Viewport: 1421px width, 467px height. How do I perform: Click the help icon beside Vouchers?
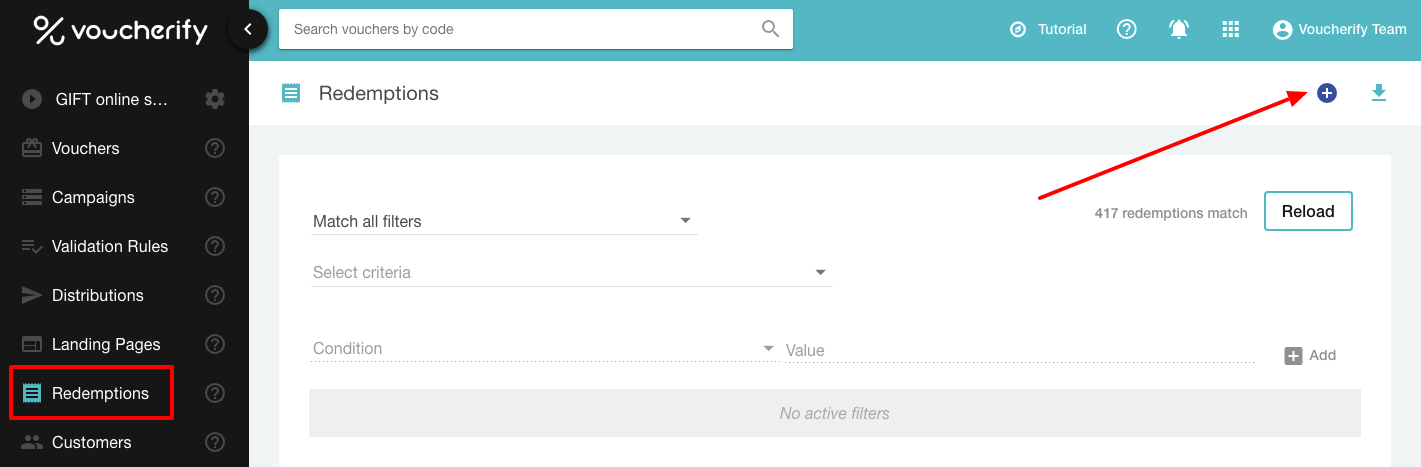[215, 148]
